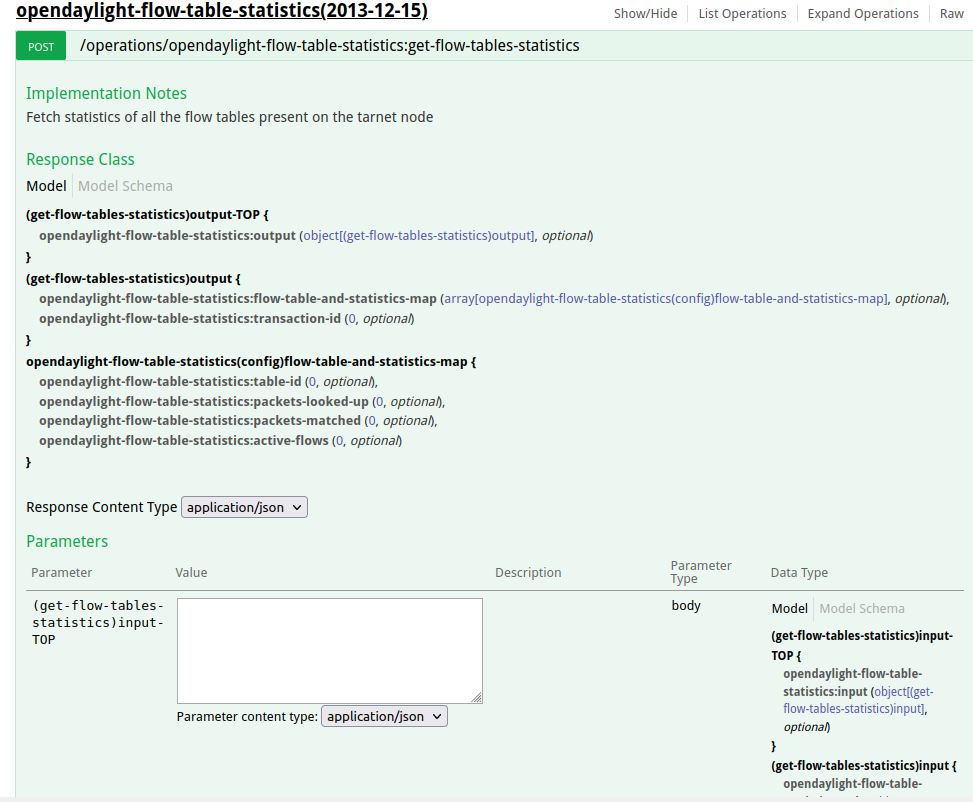Click the 'body' parameter type cell
The height and width of the screenshot is (802, 973).
(x=686, y=605)
